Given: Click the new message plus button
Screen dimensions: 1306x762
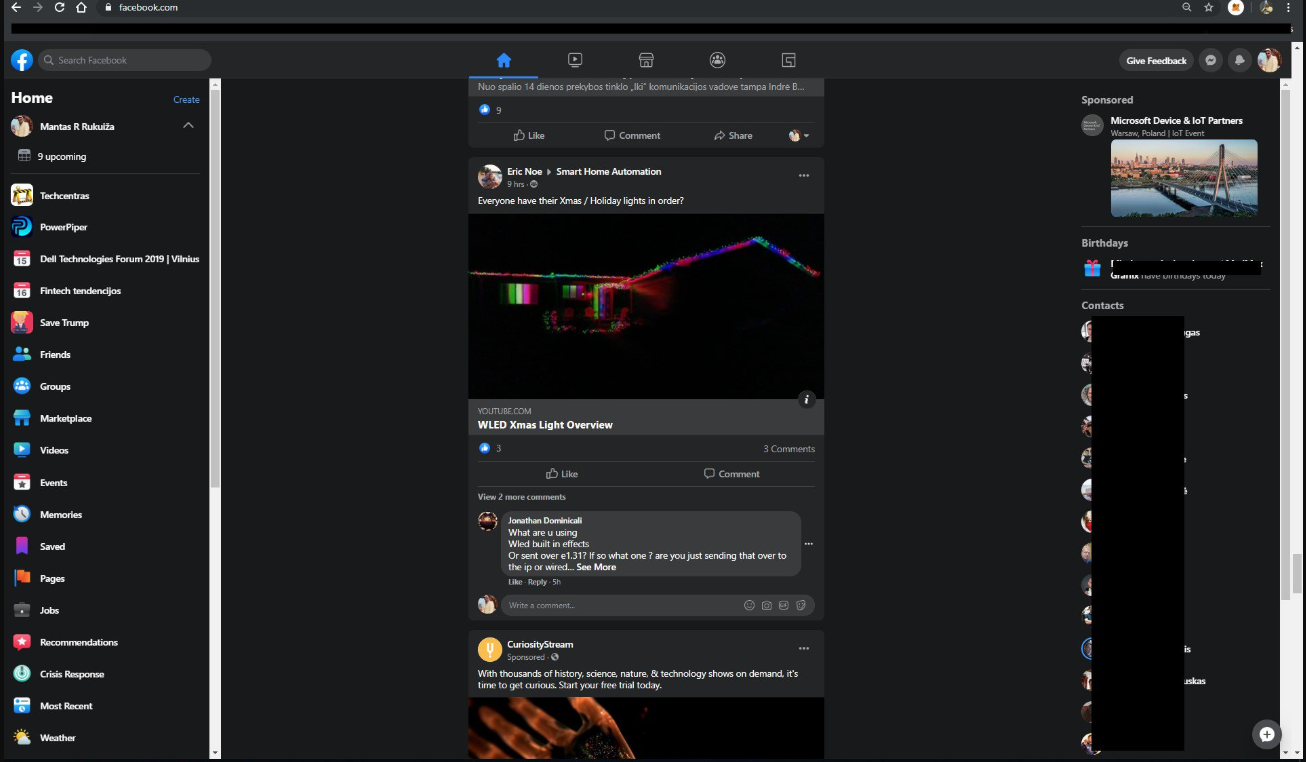Looking at the screenshot, I should pyautogui.click(x=1266, y=734).
